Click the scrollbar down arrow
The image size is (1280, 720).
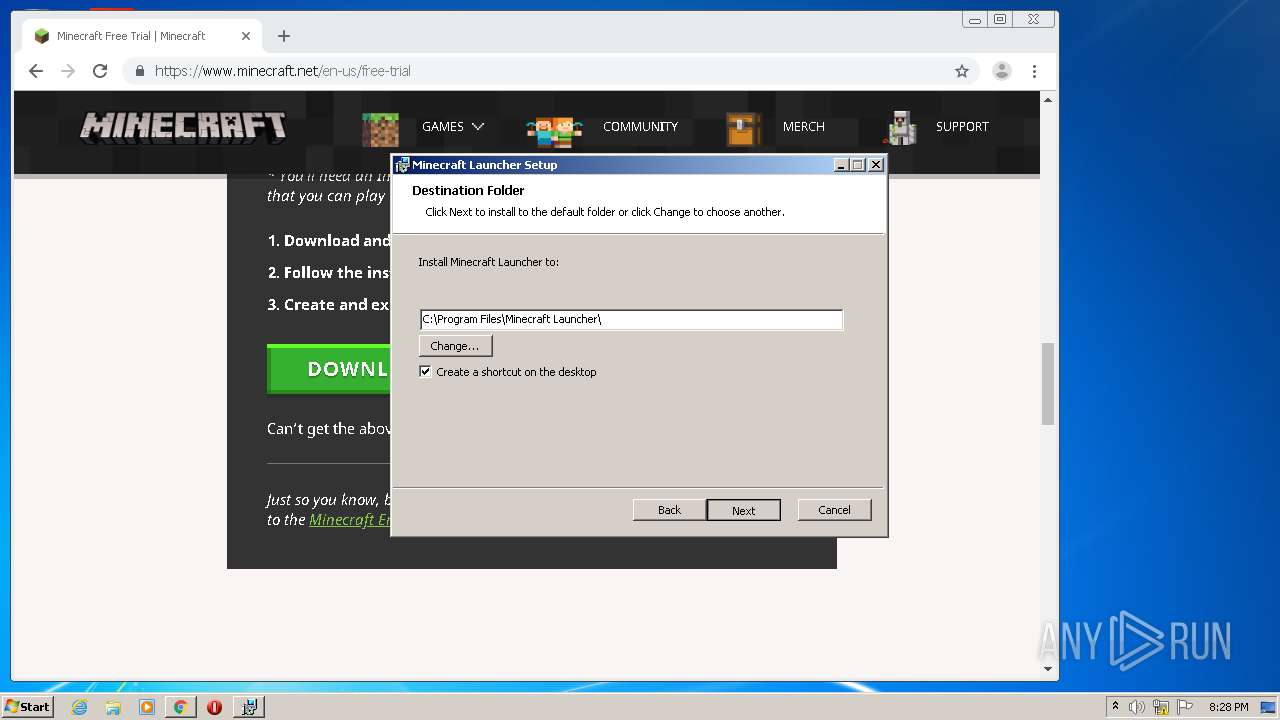pos(1048,669)
